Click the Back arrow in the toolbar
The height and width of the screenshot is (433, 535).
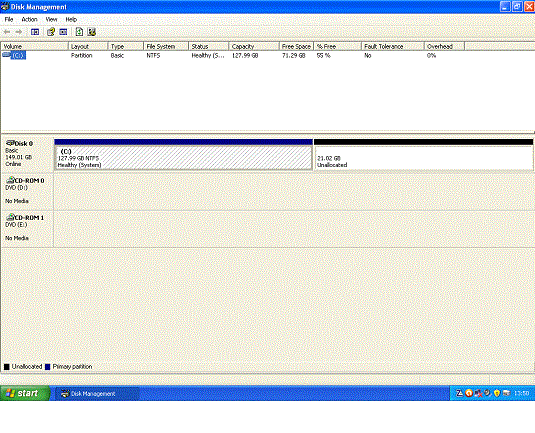pos(6,32)
